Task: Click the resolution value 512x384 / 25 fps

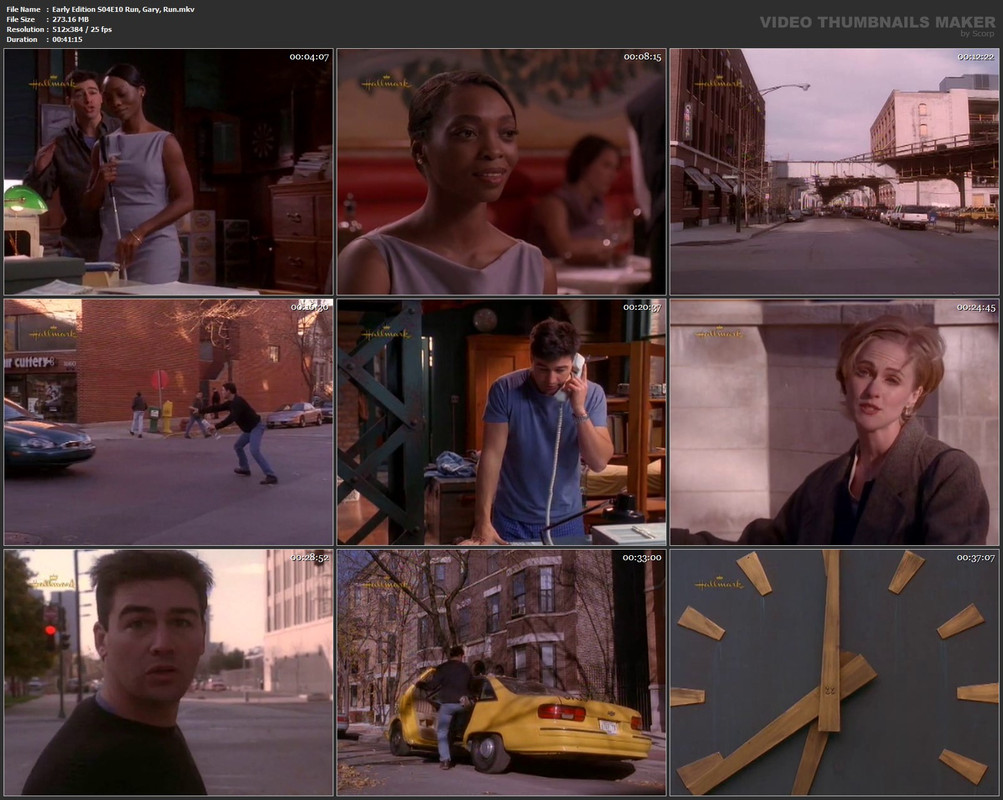Action: pyautogui.click(x=82, y=29)
